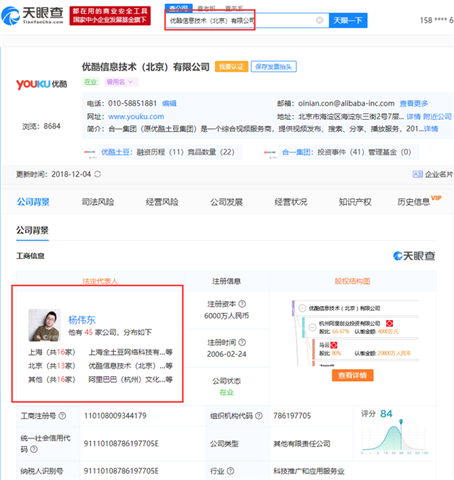Screen dimensions: 454x480
Task: Click the help icon next to 行业
Action: [x=230, y=471]
